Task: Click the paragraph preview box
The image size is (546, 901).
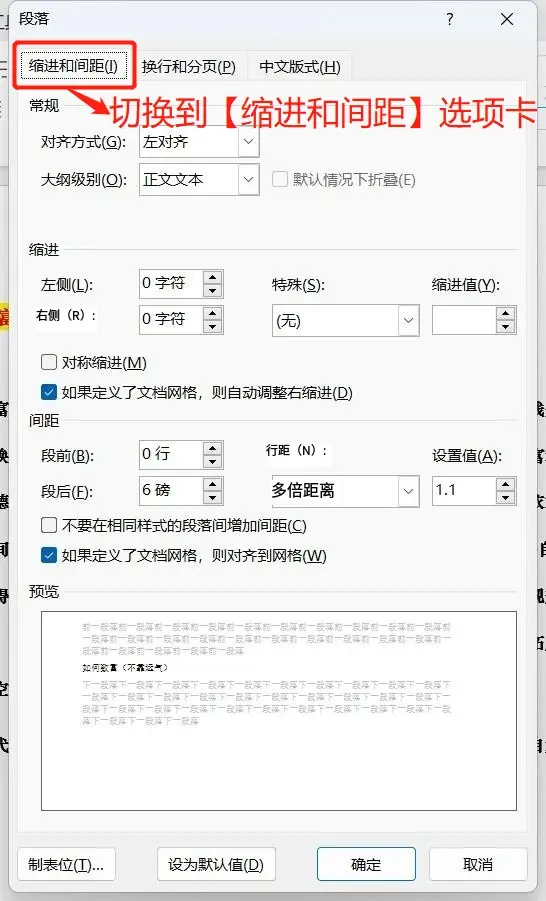Action: [279, 711]
